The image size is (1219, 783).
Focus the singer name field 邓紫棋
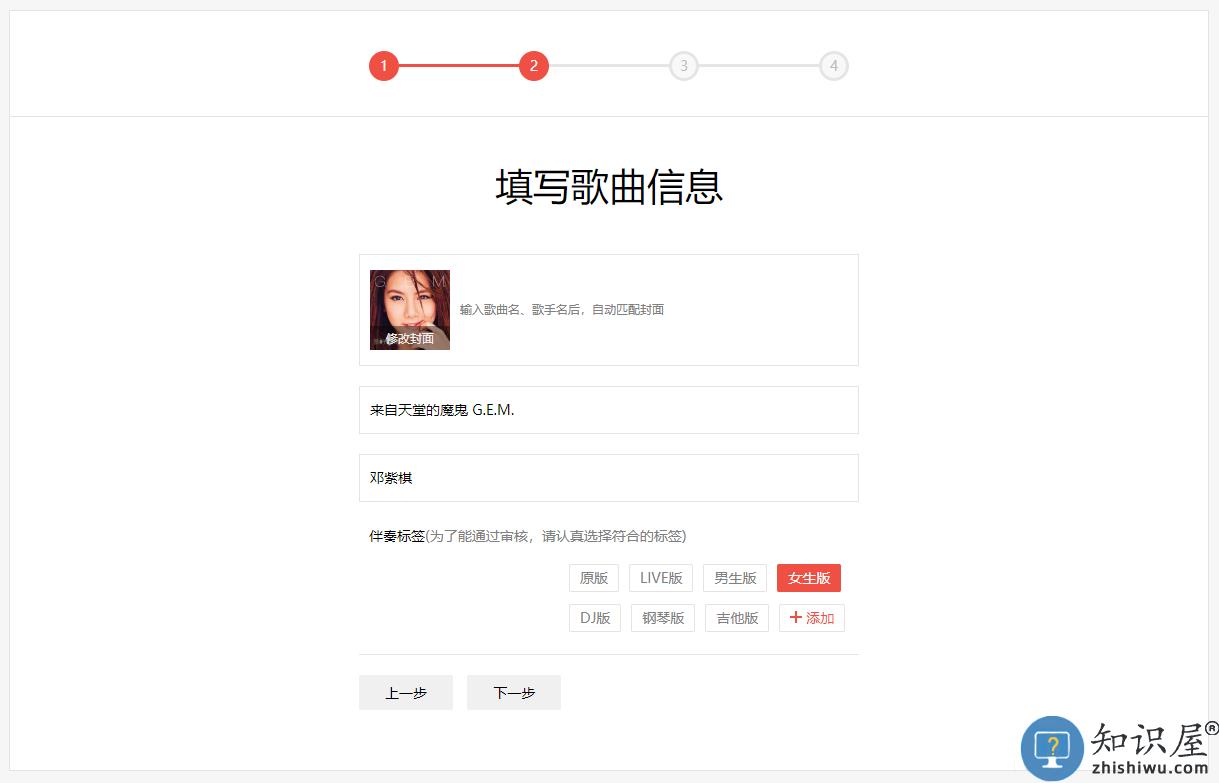[608, 478]
